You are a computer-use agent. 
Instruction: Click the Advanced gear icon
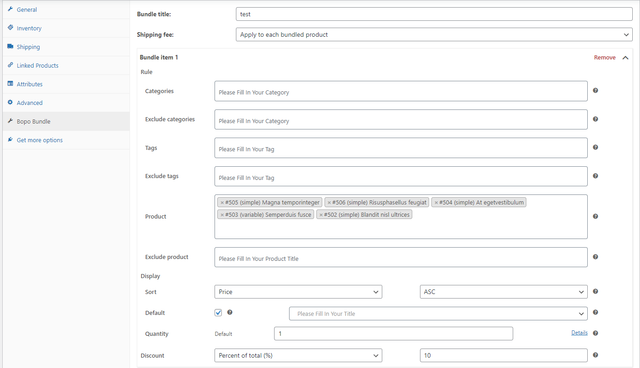pyautogui.click(x=10, y=102)
